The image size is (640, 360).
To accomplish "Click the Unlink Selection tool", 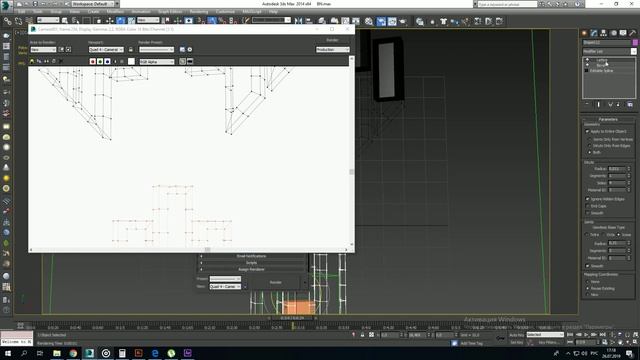I will click(18, 21).
